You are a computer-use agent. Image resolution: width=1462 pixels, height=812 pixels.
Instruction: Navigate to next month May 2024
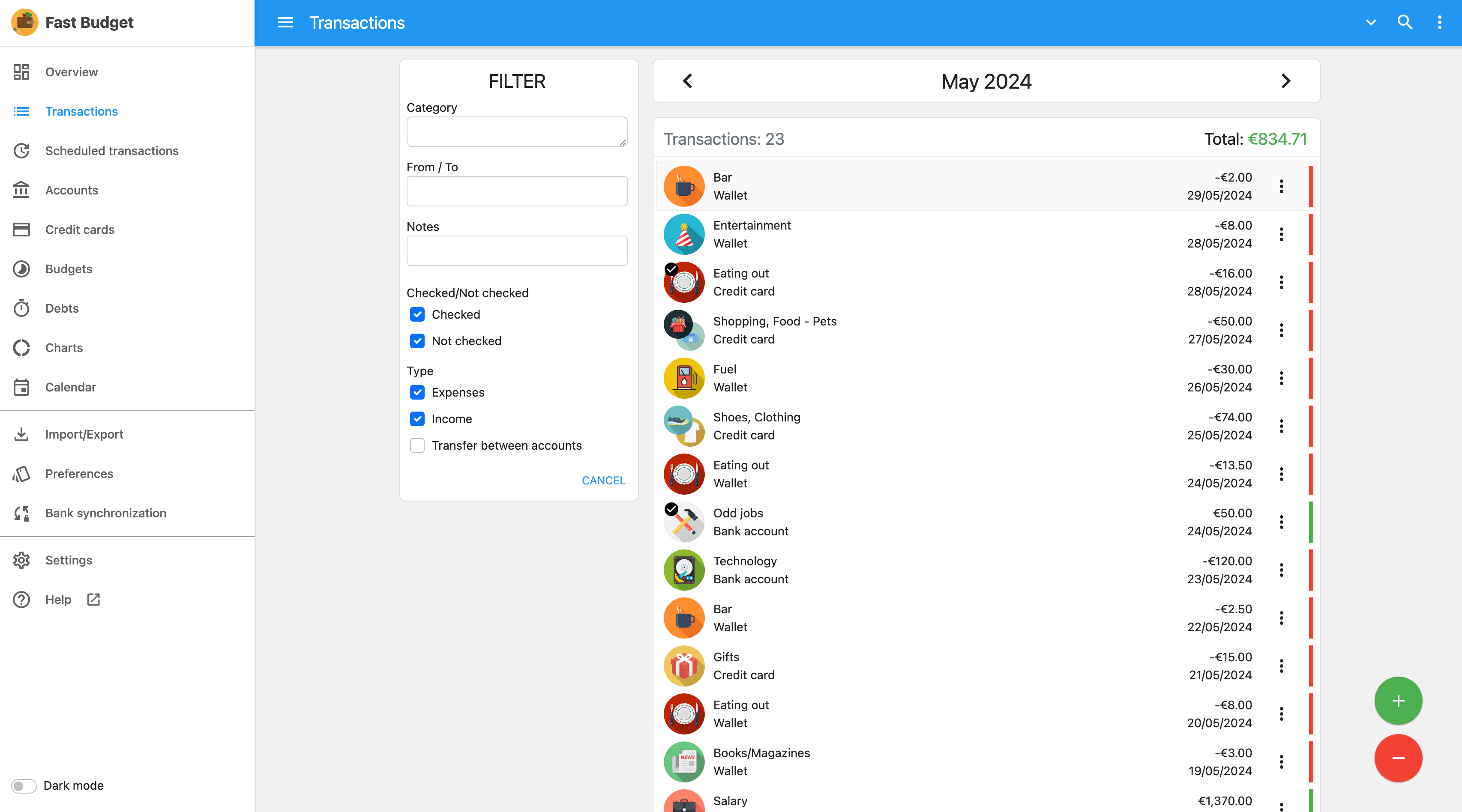pos(1286,81)
